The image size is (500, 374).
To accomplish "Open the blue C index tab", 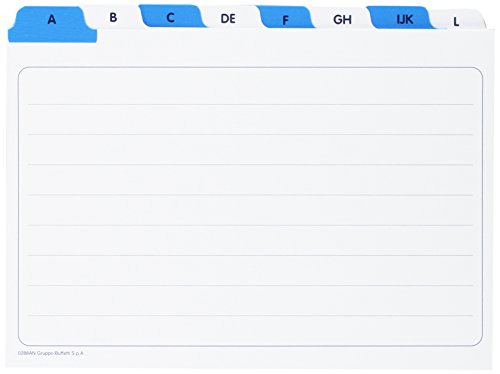I will [x=171, y=17].
